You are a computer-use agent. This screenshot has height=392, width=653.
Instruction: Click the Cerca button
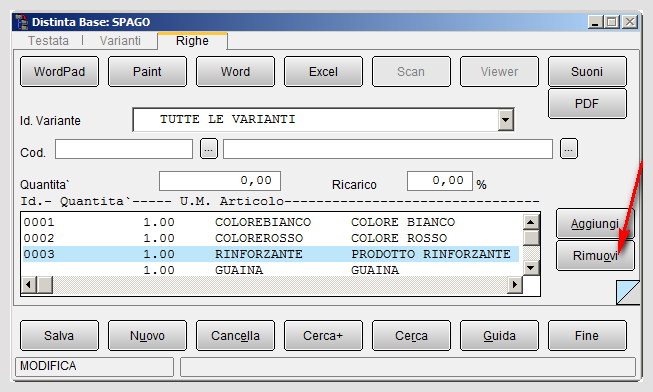click(411, 335)
